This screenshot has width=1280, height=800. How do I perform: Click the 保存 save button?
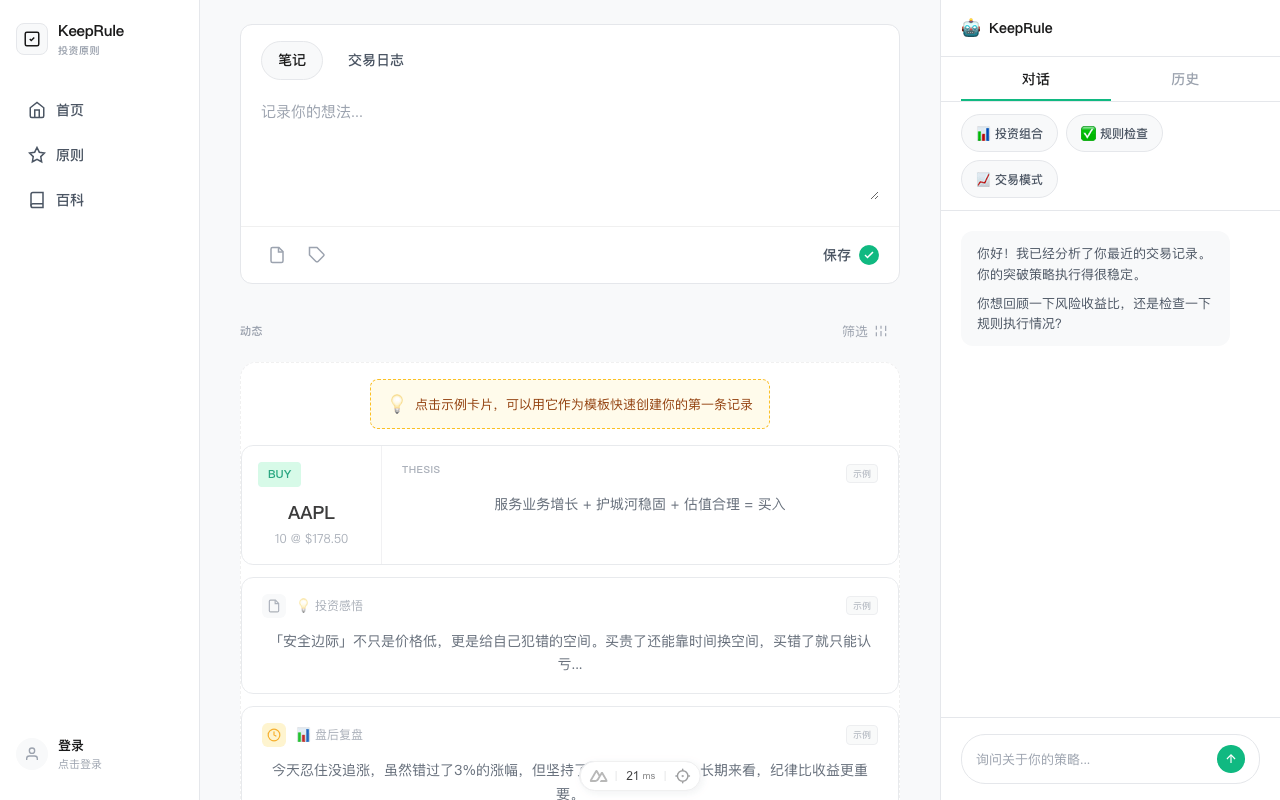(837, 255)
